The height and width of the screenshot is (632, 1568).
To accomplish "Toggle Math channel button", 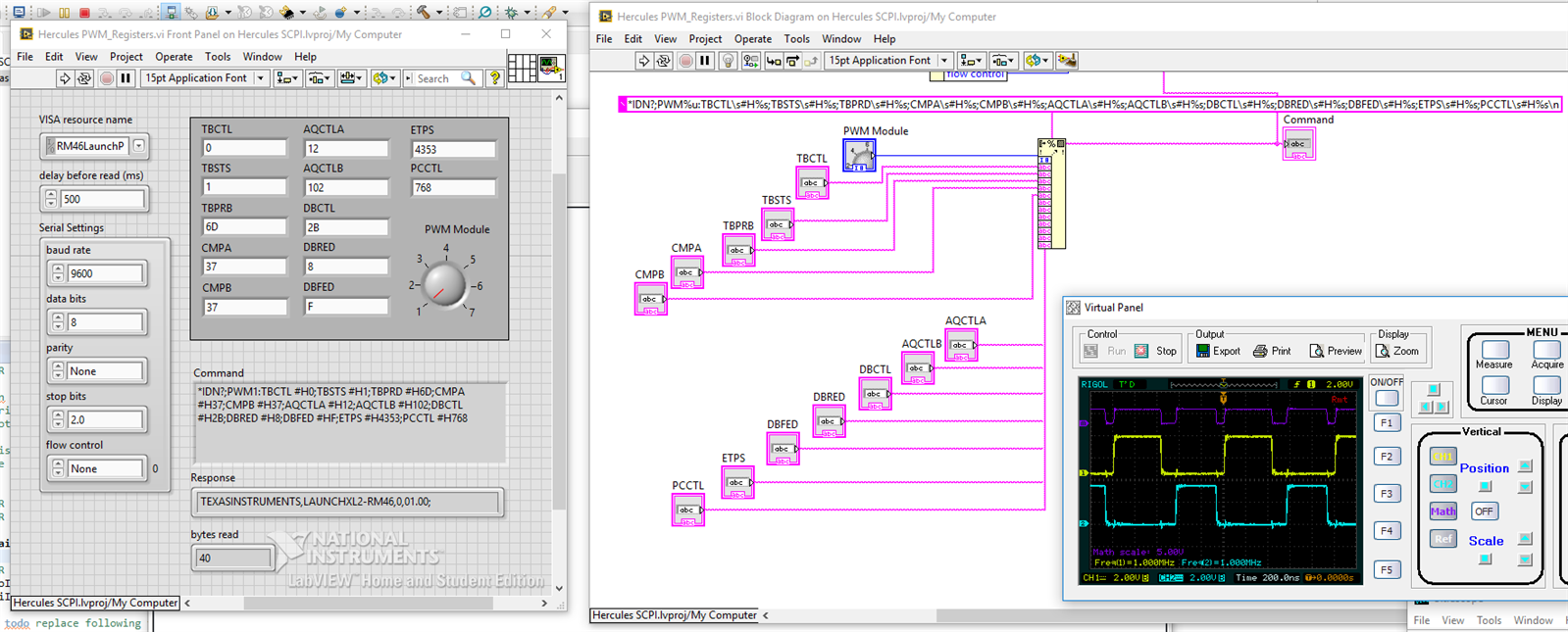I will click(1442, 511).
